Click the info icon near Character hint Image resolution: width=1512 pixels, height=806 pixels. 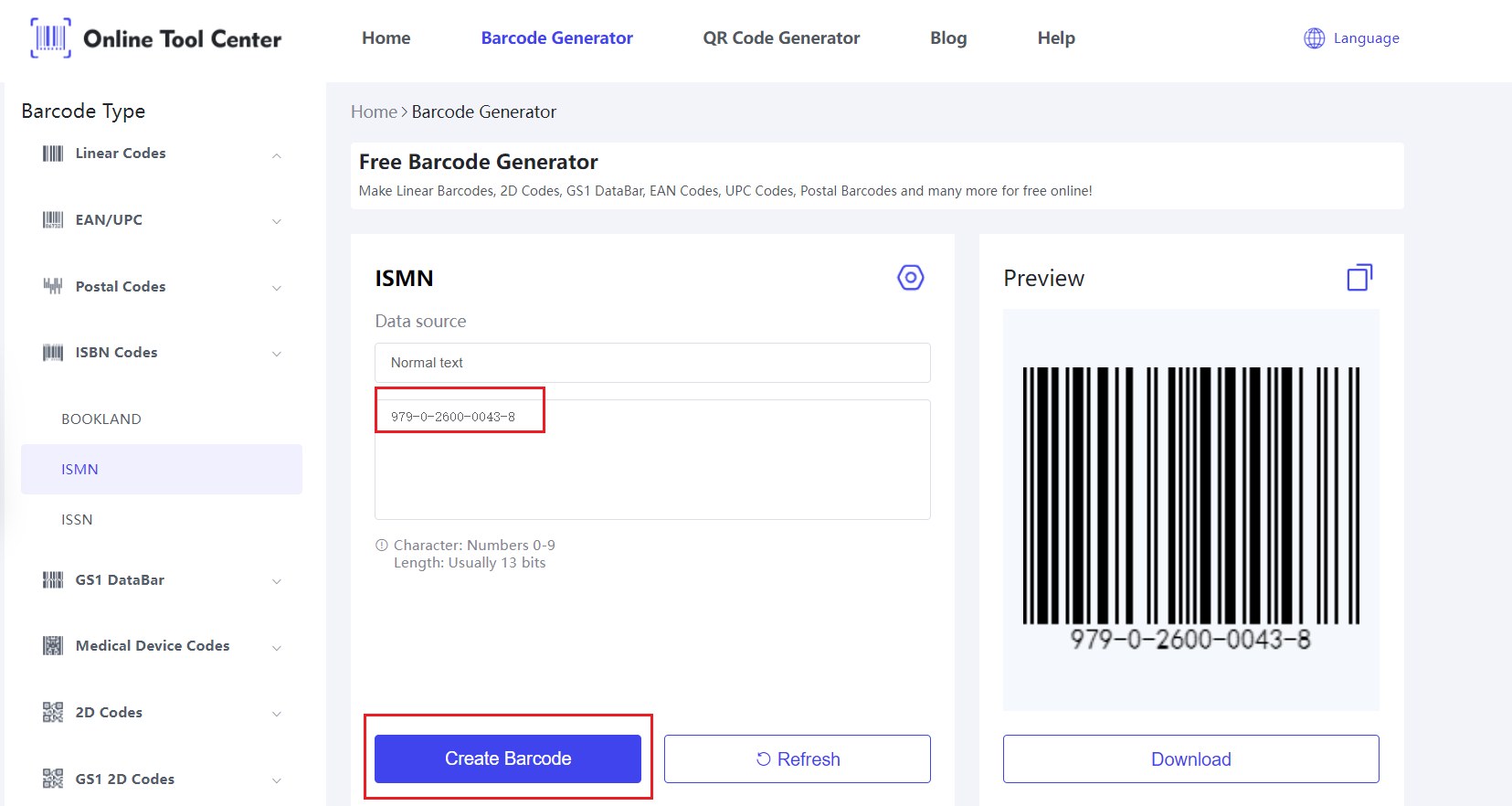click(382, 546)
